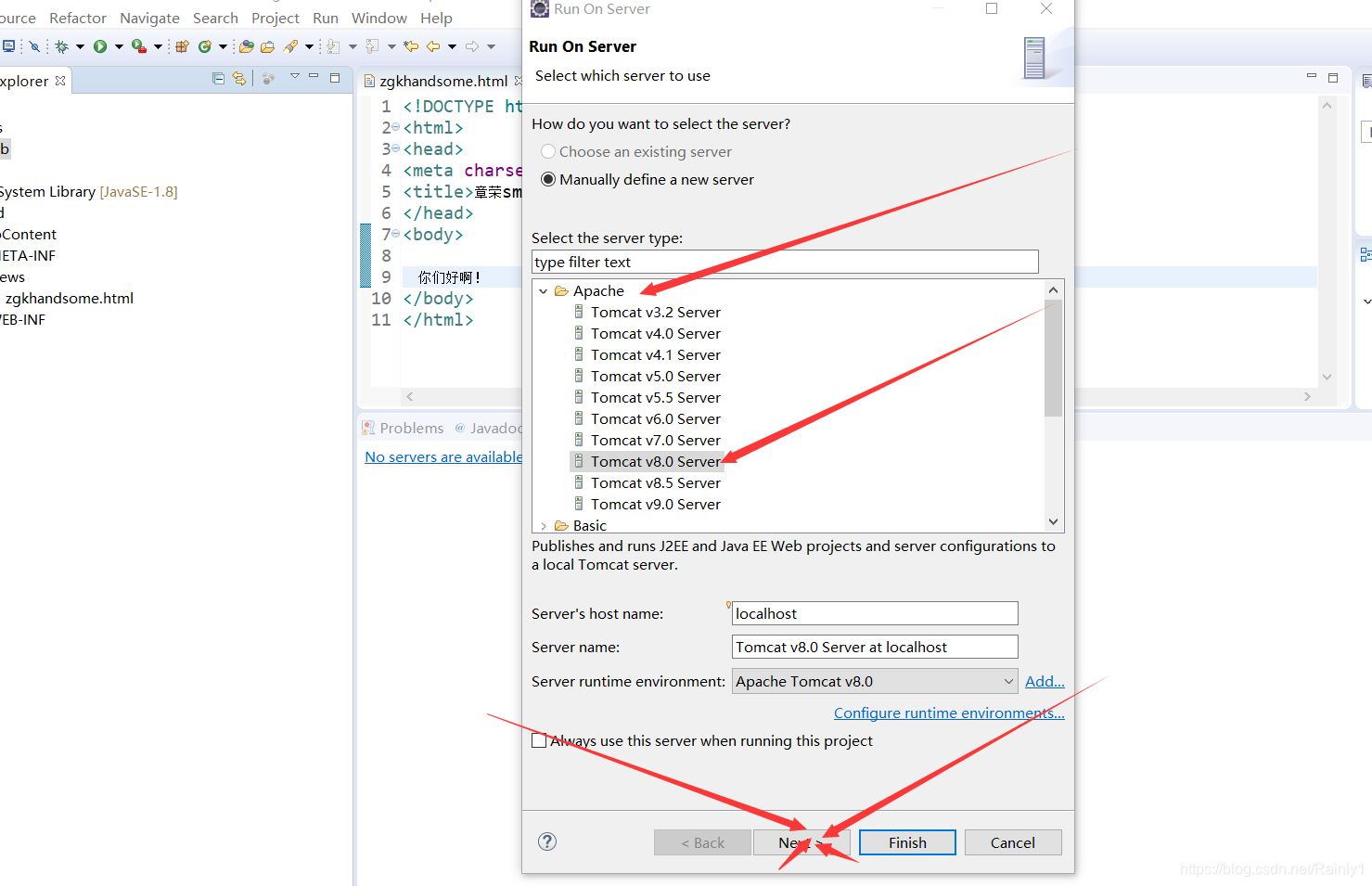
Task: Go to Last Edit Location icon
Action: pos(411,46)
